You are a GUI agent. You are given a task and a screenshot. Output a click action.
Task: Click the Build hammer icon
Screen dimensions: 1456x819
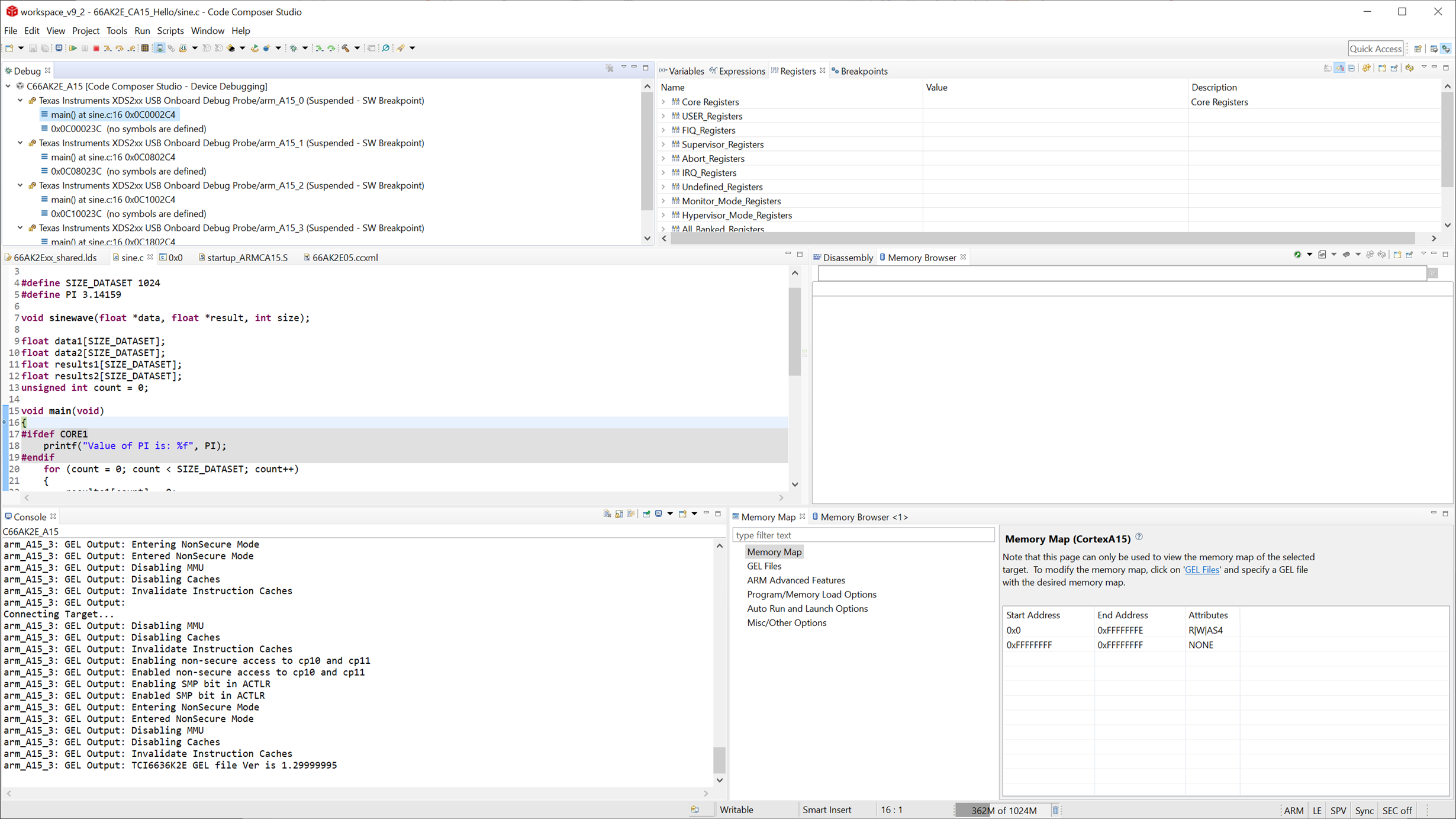pyautogui.click(x=345, y=48)
